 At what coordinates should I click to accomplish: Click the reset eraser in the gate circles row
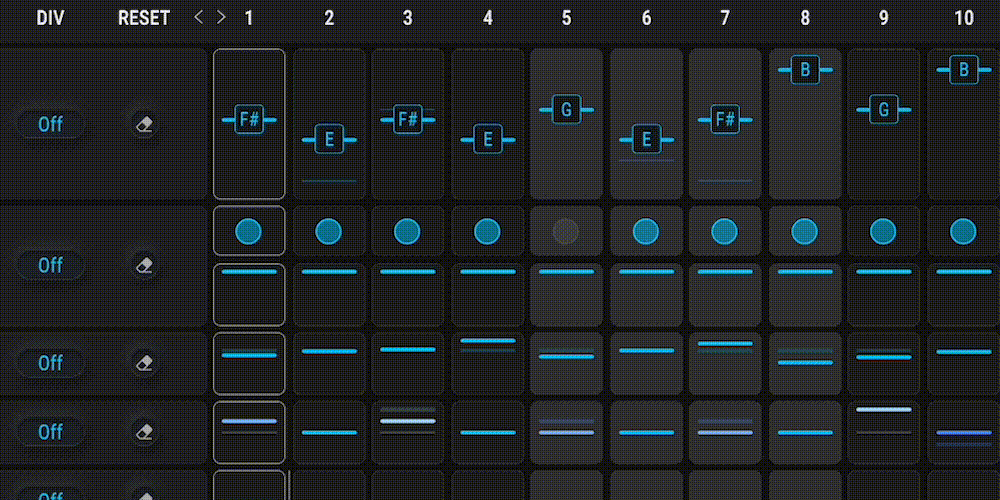(145, 265)
